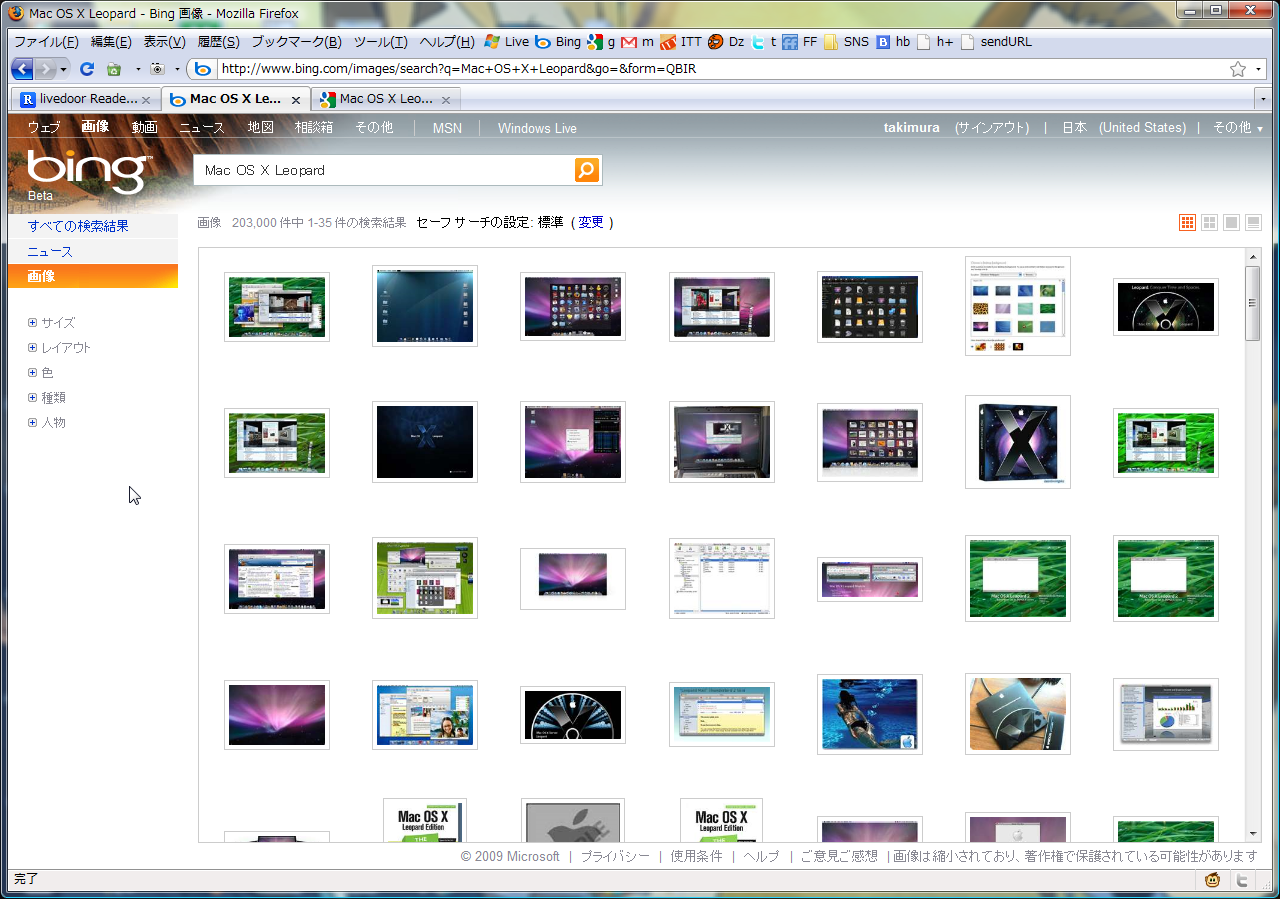
Task: Open the ブックマーク menu
Action: [x=296, y=42]
